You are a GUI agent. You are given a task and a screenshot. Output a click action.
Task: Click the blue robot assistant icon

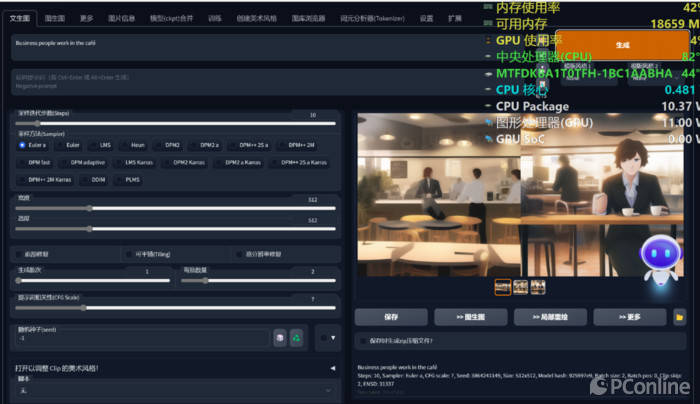click(x=659, y=264)
